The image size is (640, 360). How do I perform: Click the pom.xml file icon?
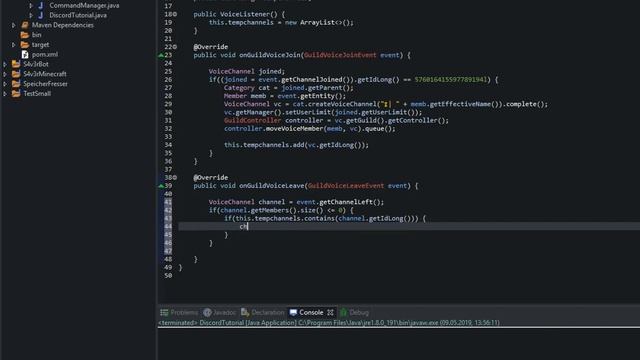[25, 54]
